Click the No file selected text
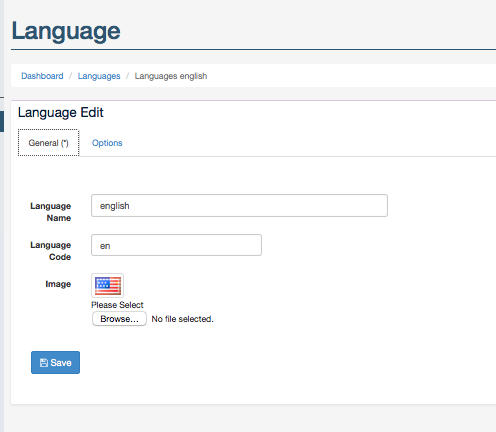The height and width of the screenshot is (432, 496). (182, 319)
